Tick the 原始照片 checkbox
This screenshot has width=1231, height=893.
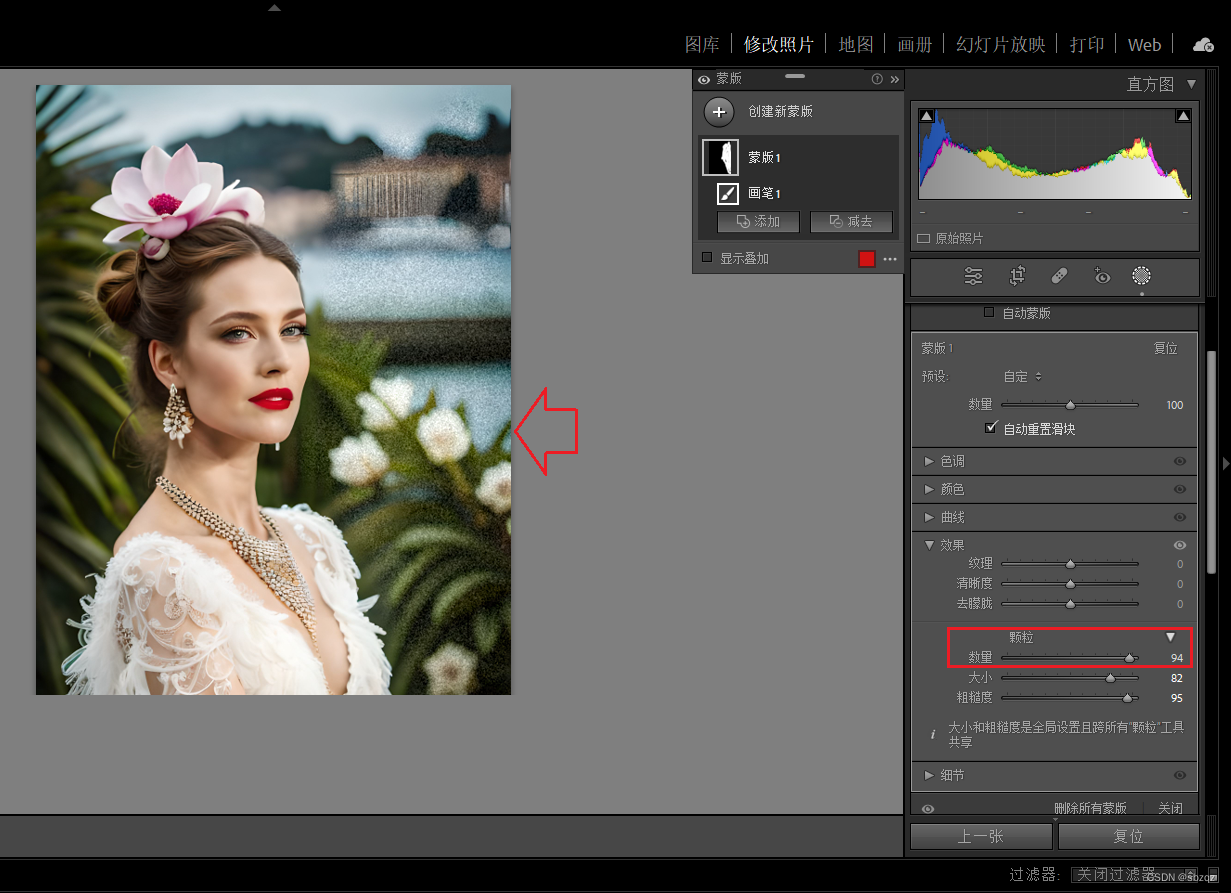pos(924,238)
